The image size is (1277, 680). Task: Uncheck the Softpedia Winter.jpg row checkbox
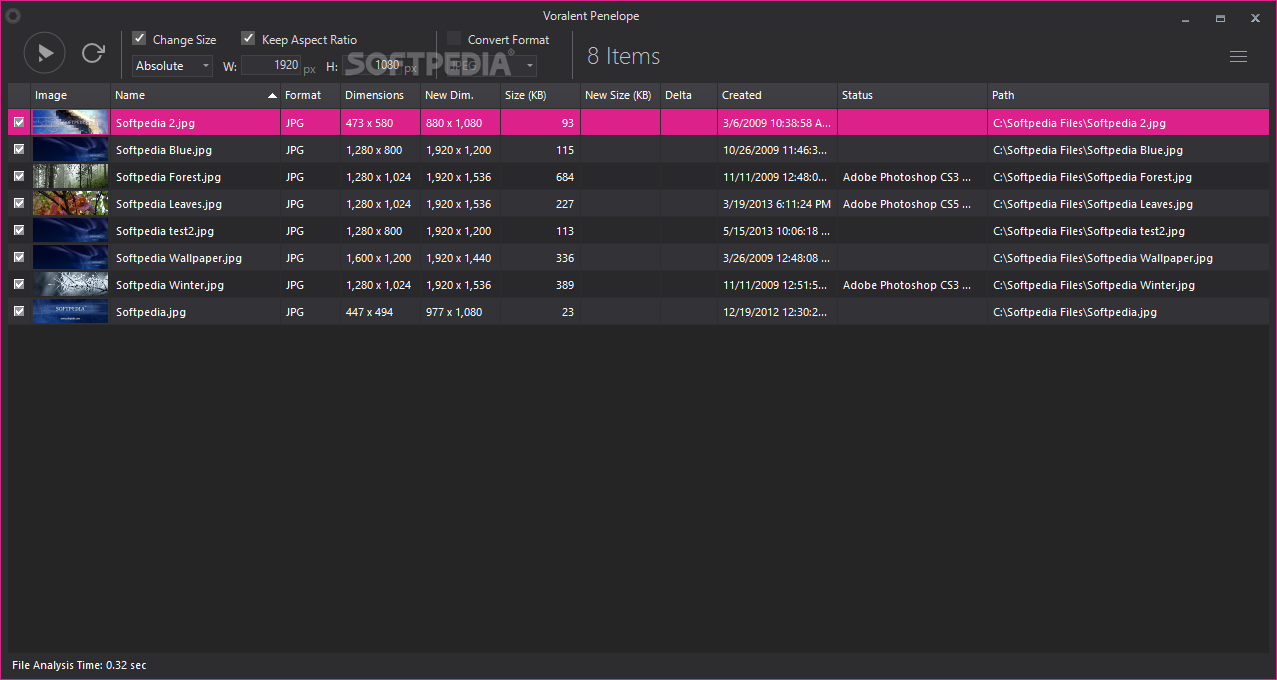[x=19, y=284]
